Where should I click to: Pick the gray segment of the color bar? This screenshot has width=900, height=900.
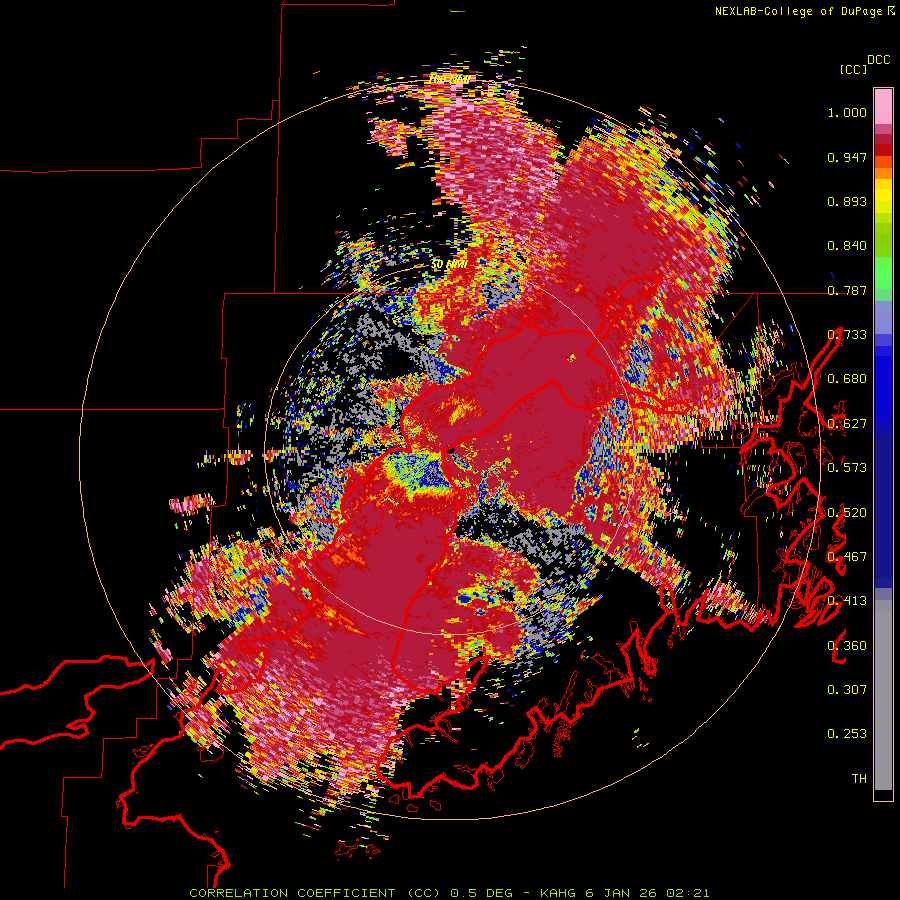tap(883, 695)
